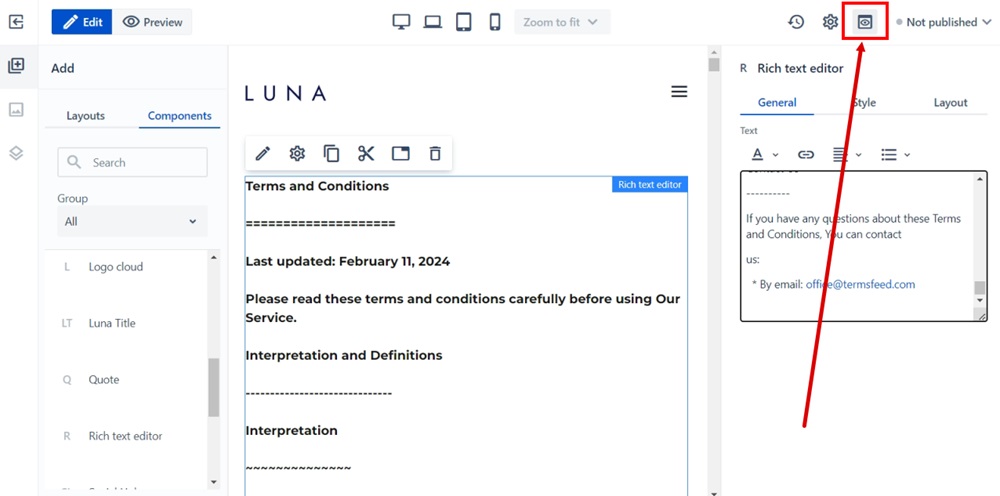Switch to Edit mode

(82, 22)
